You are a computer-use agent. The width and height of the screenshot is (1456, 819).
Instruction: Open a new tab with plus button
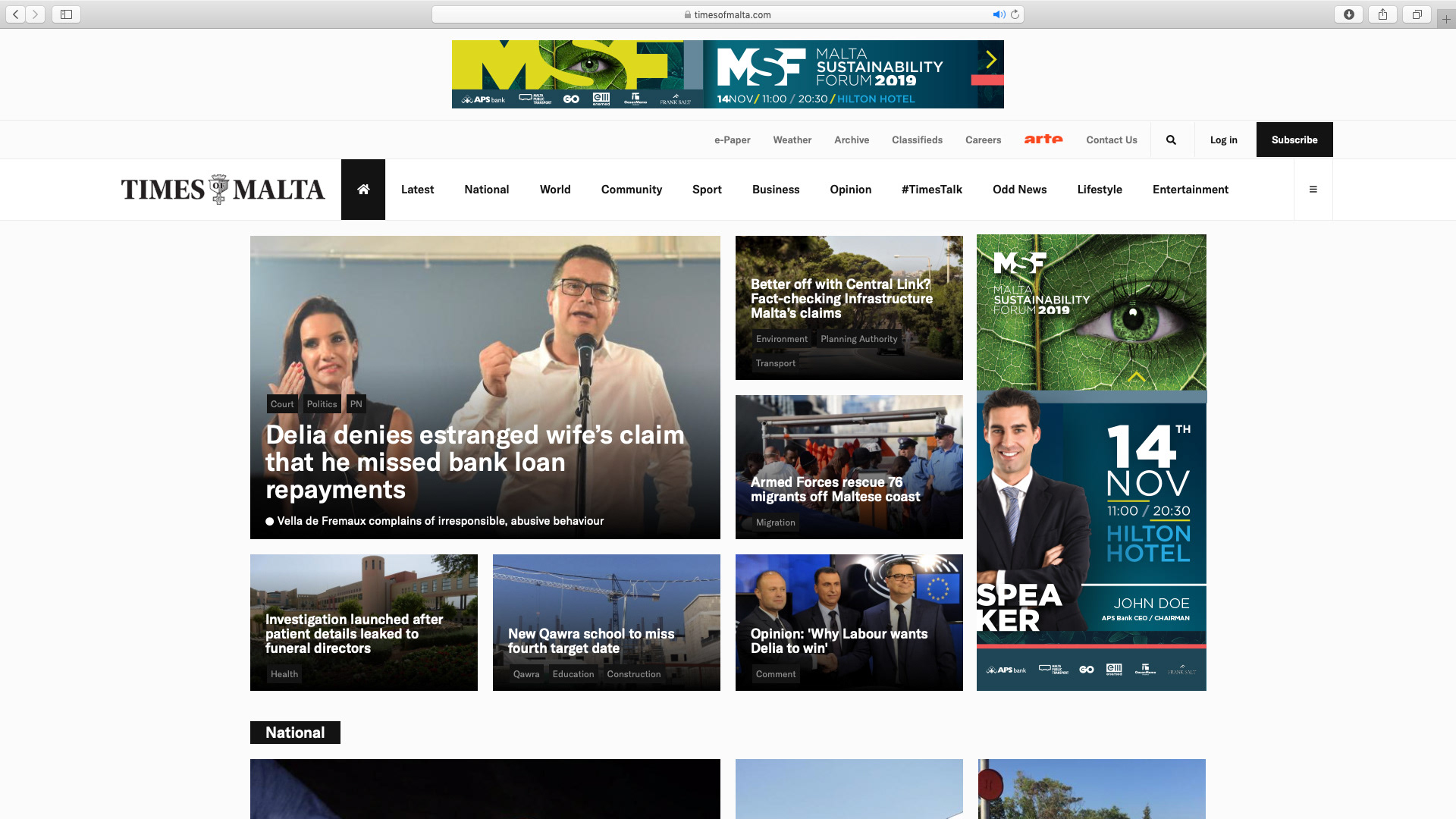coord(1446,19)
